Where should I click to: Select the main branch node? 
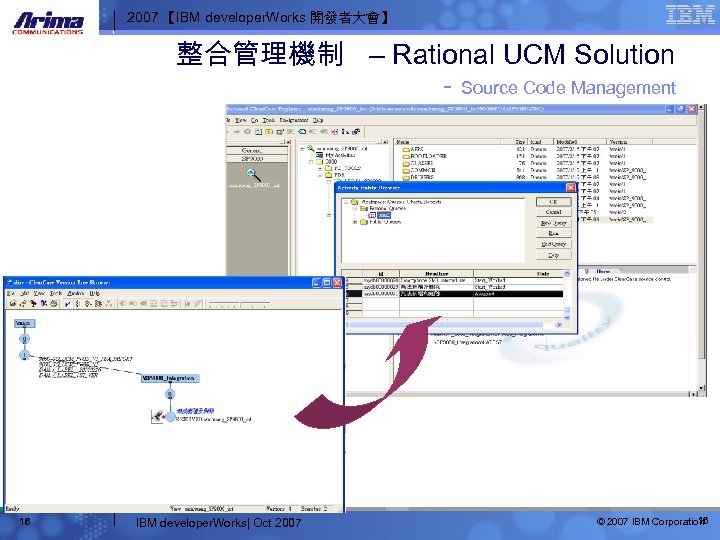tap(24, 323)
